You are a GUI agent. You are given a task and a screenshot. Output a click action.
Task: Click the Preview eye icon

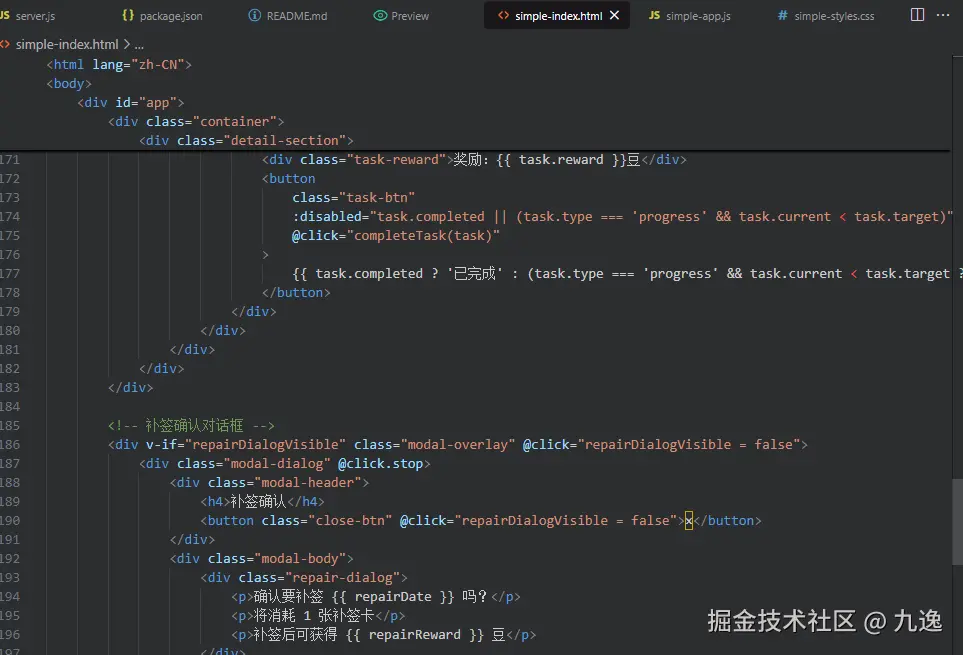tap(380, 15)
